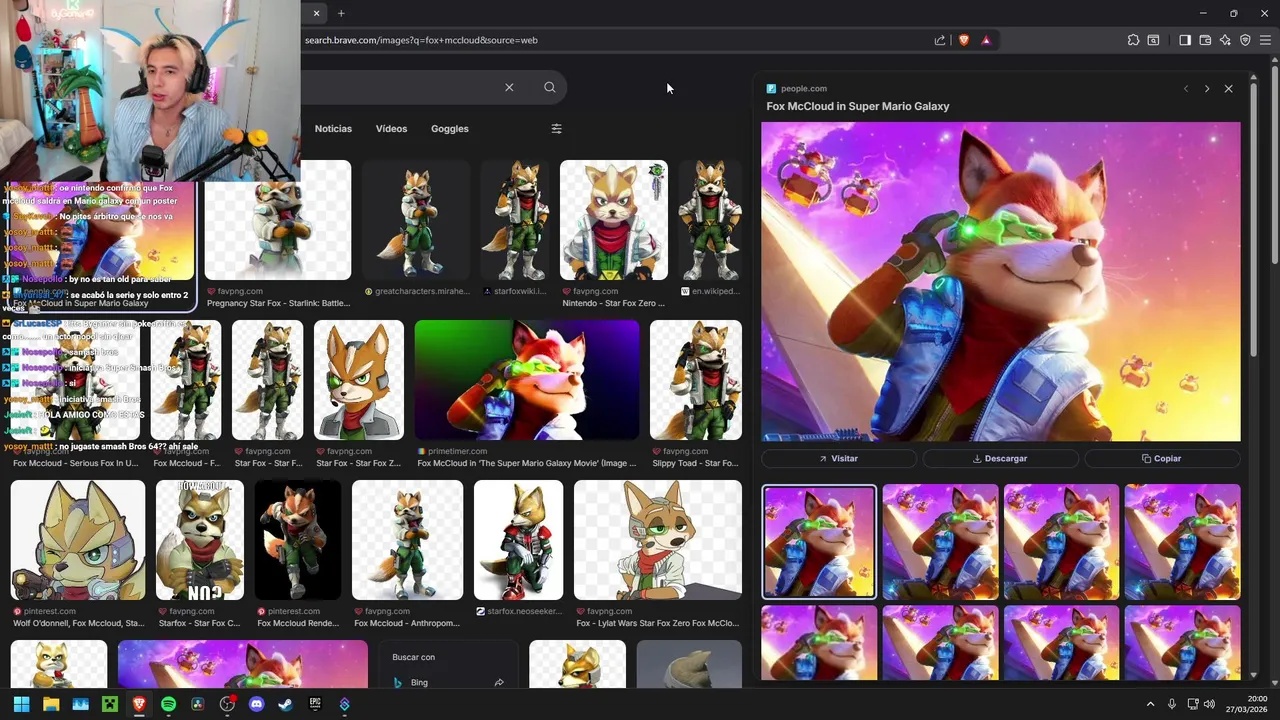This screenshot has height=720, width=1280.
Task: Open DaVinci Resolve from the taskbar
Action: point(198,704)
